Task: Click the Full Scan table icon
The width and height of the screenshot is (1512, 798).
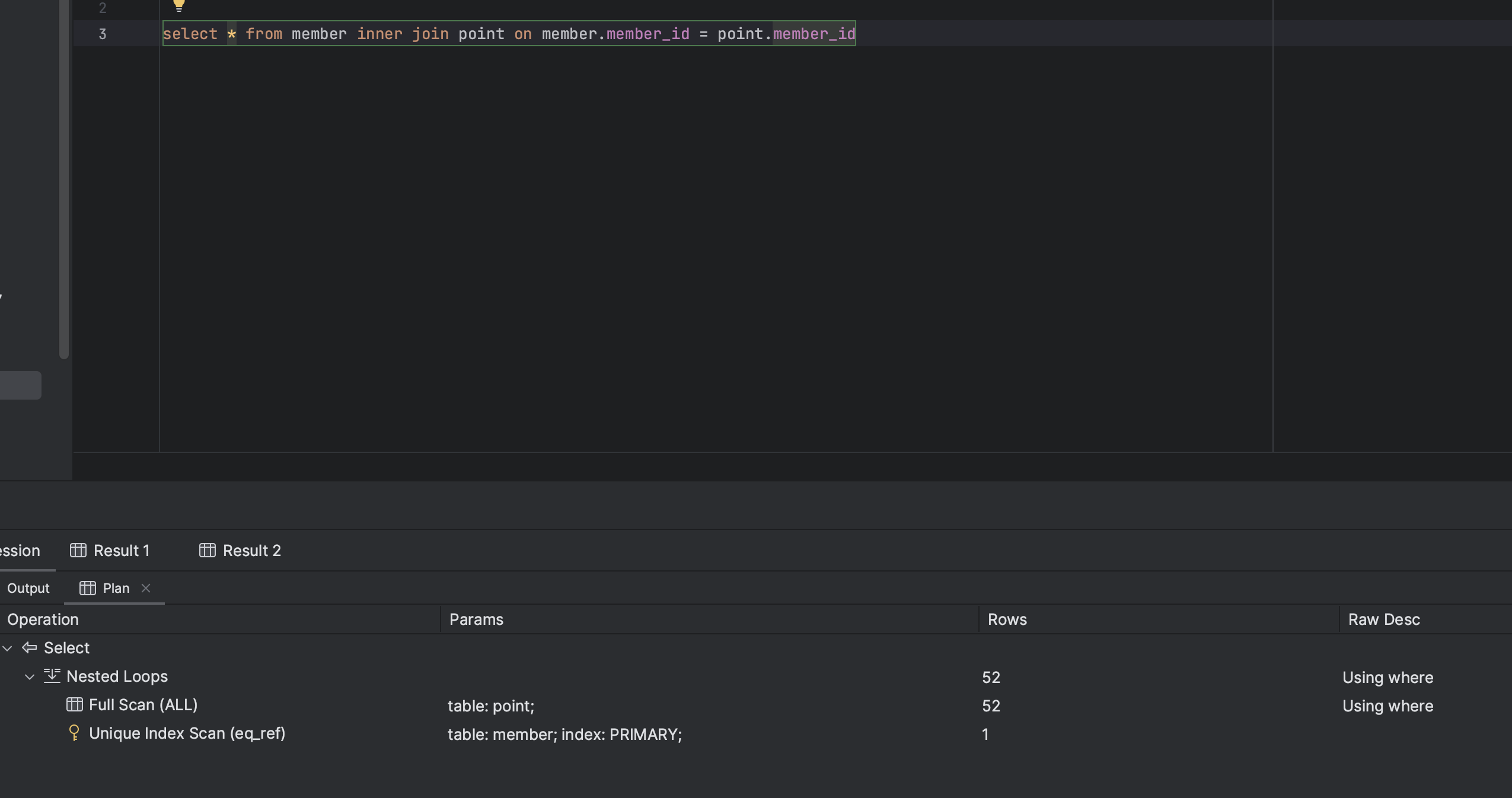Action: coord(75,704)
